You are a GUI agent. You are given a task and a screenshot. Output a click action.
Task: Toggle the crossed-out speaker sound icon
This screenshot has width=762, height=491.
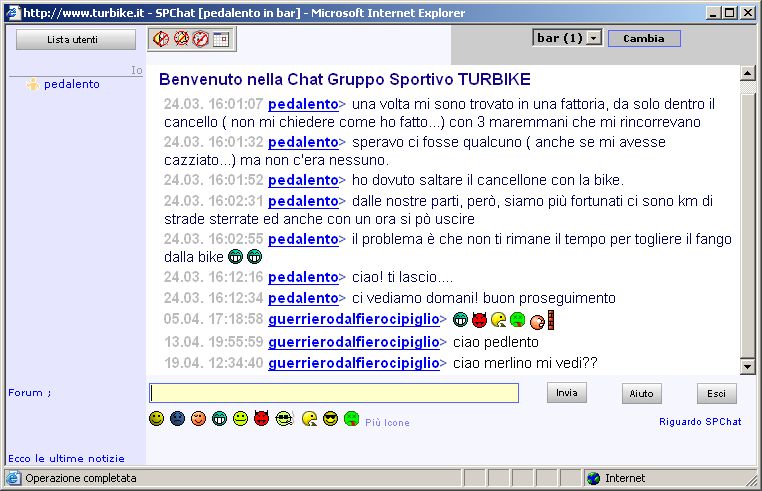point(160,39)
